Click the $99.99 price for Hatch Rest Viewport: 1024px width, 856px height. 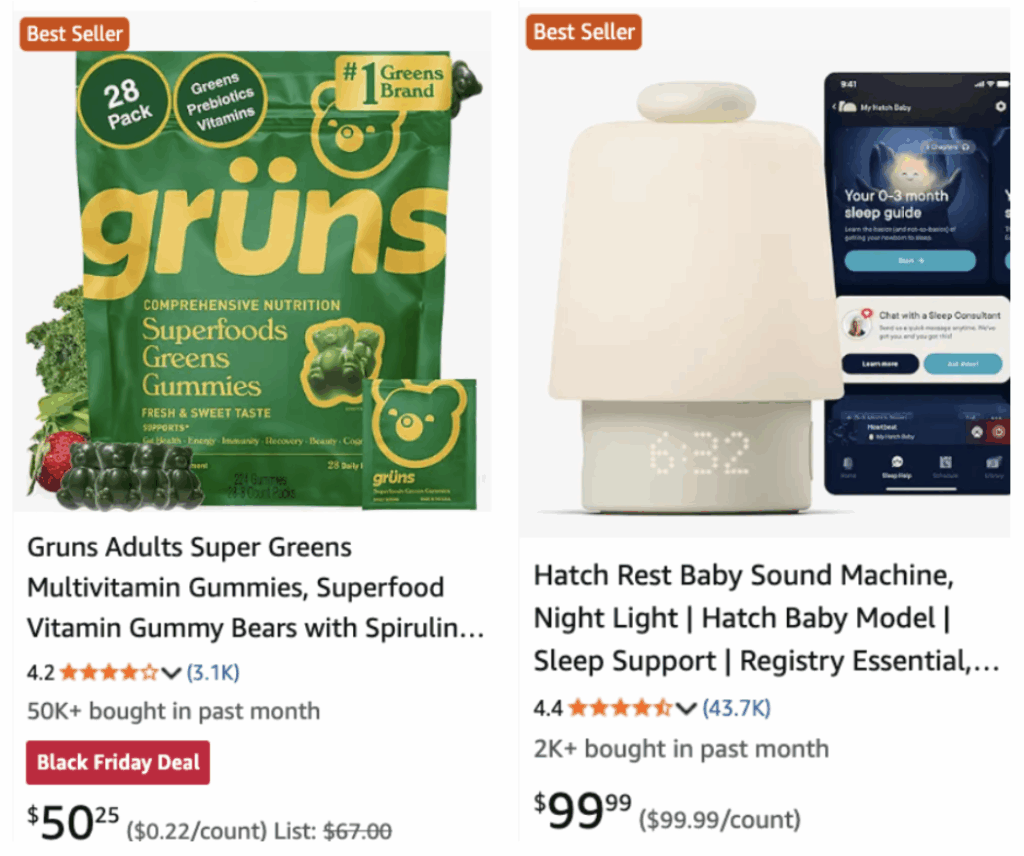[x=582, y=810]
